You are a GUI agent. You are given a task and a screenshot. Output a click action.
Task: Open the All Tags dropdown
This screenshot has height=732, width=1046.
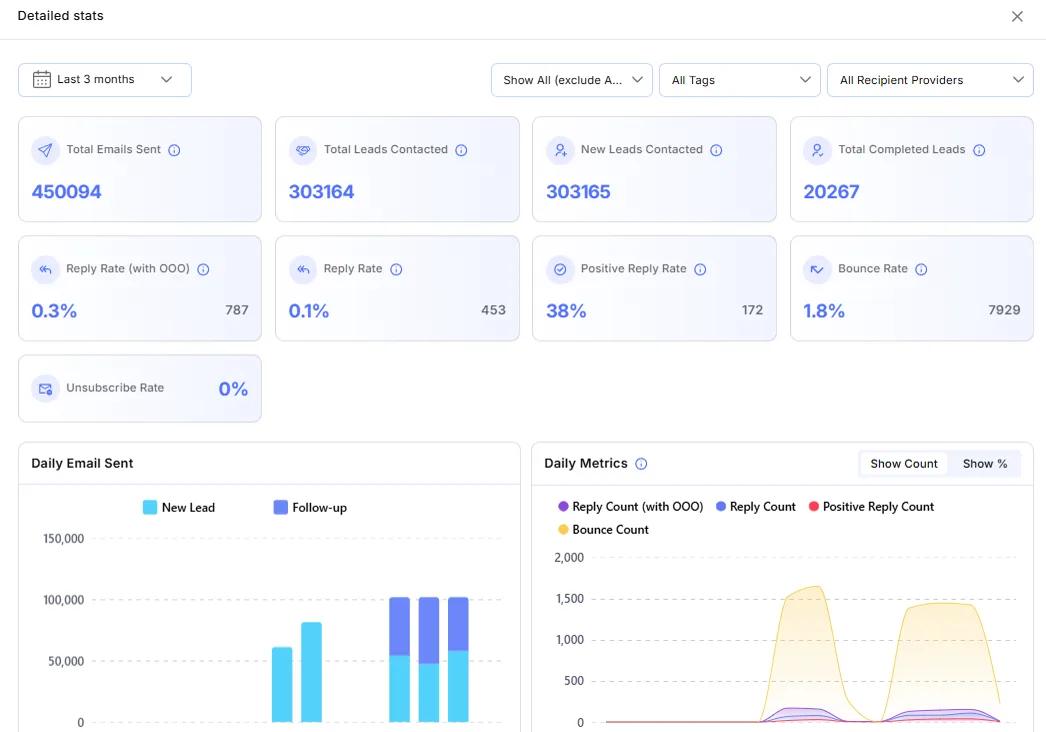(x=740, y=80)
